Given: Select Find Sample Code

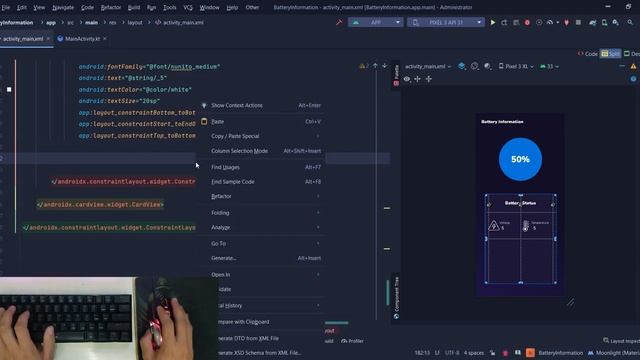Looking at the screenshot, I should pos(261,182).
